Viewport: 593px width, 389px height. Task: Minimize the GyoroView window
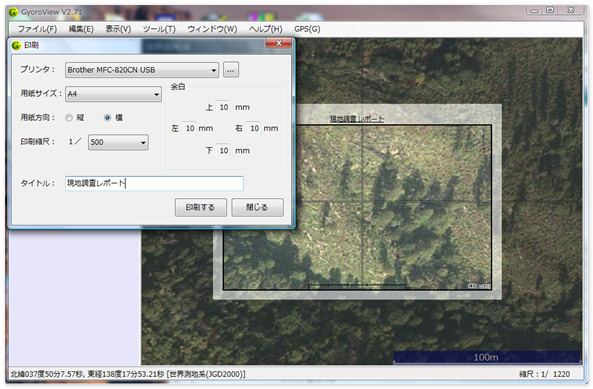534,10
